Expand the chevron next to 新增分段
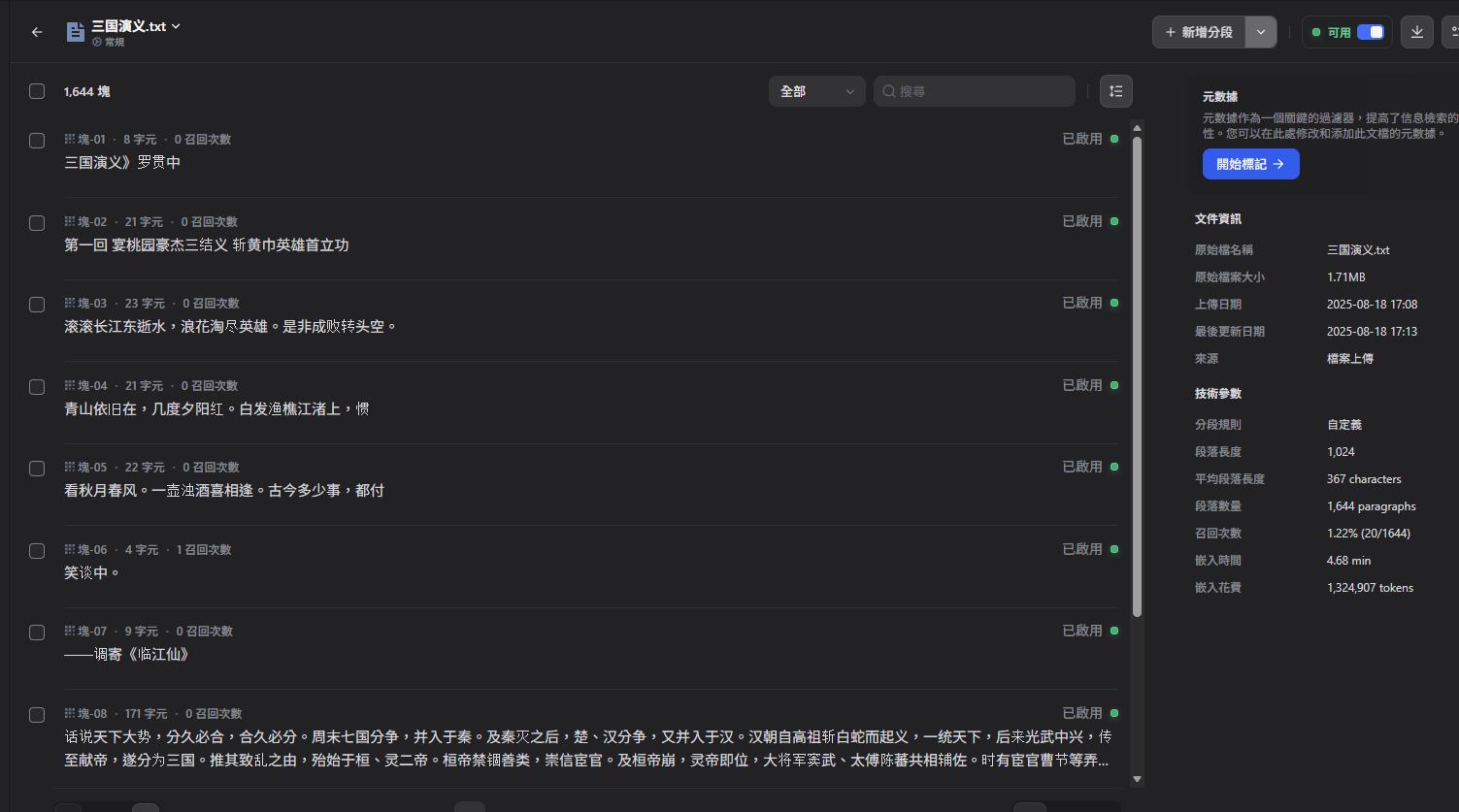Image resolution: width=1459 pixels, height=812 pixels. tap(1260, 31)
